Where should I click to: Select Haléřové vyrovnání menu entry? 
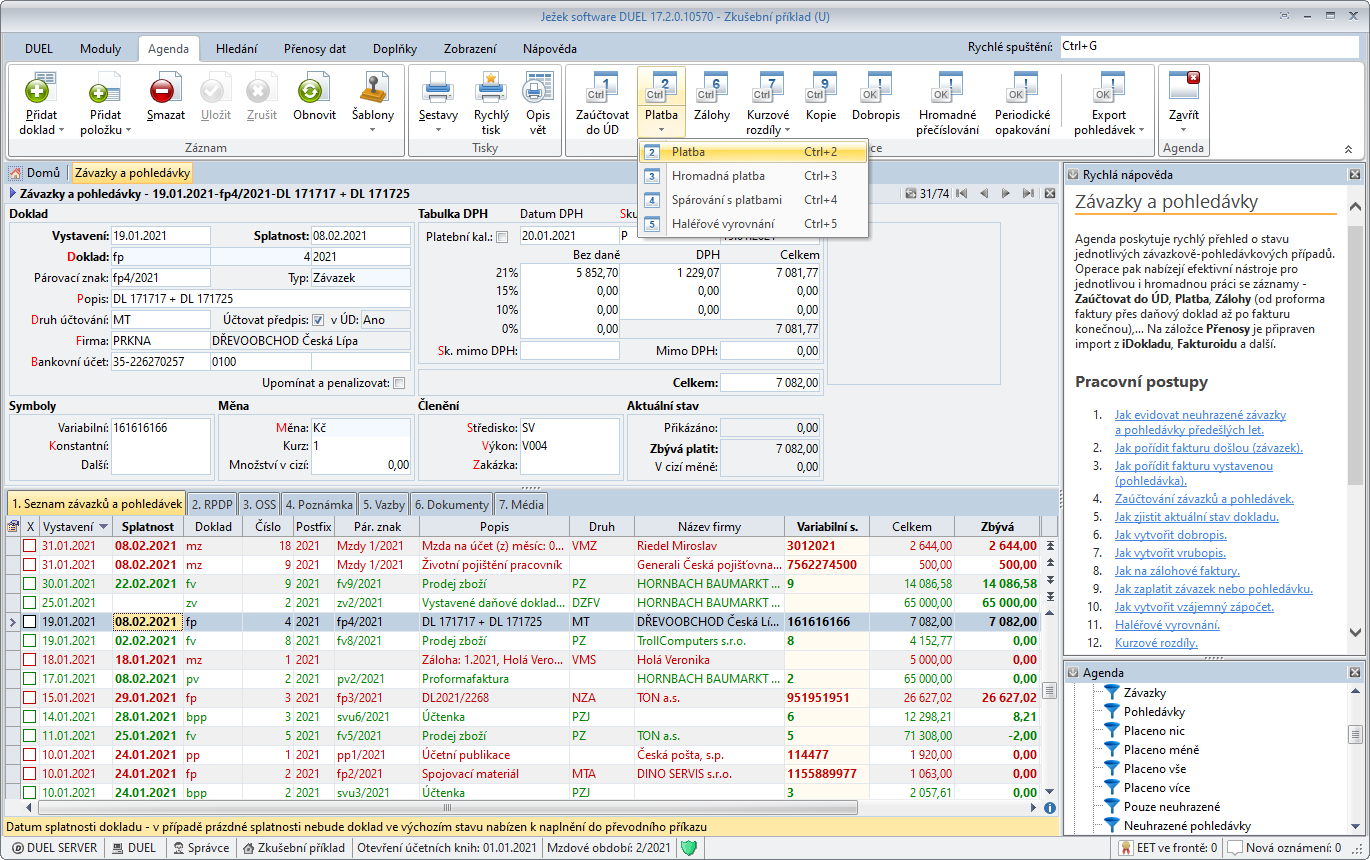754,224
